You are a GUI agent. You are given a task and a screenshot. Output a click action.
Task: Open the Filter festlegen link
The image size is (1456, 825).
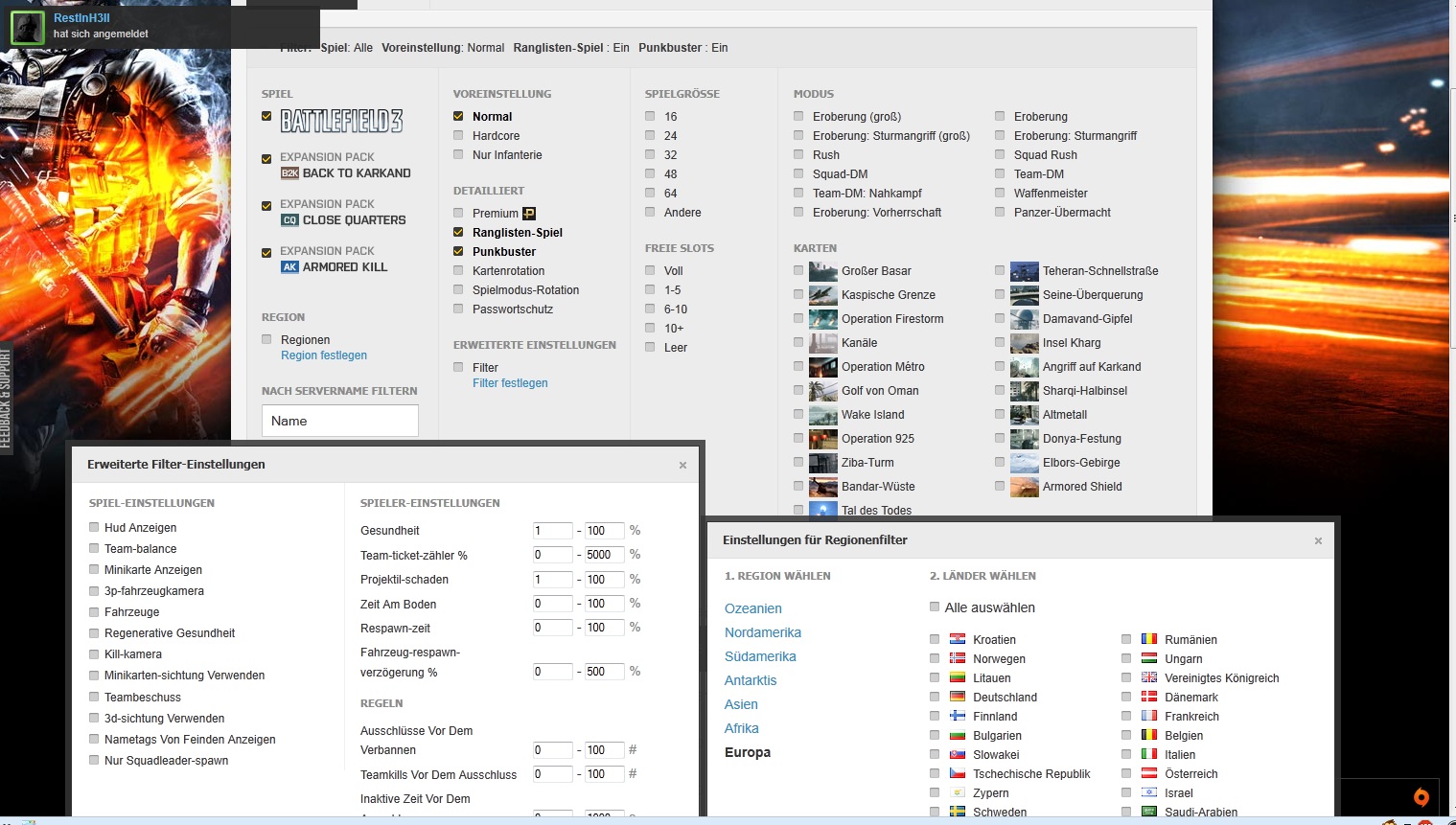pyautogui.click(x=510, y=383)
